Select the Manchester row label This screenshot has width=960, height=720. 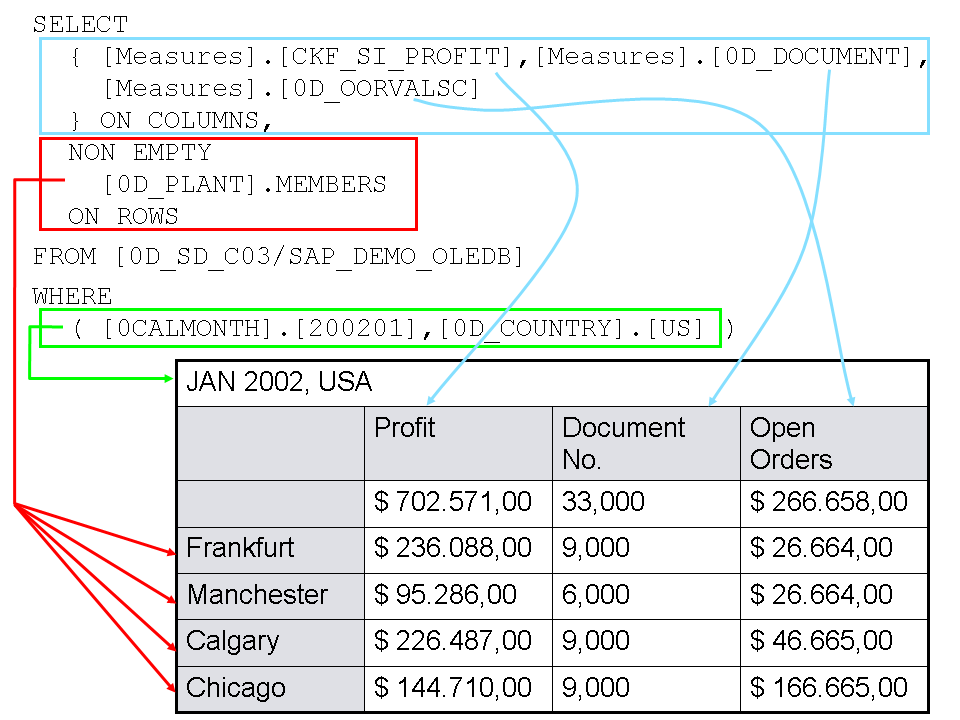(x=257, y=595)
